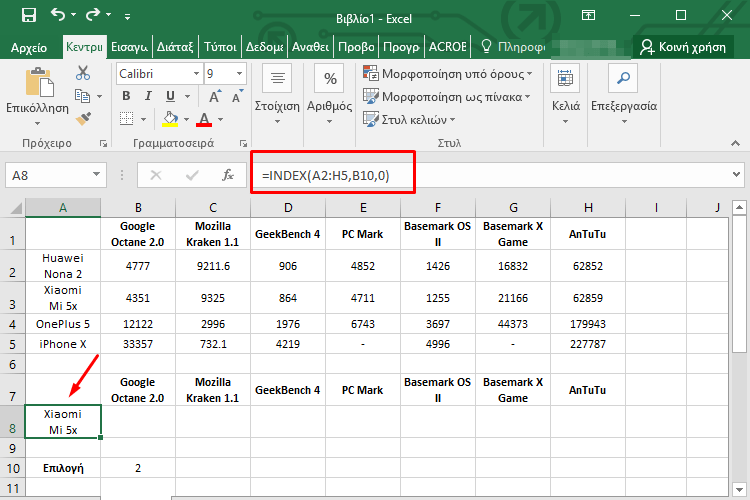Apply yellow fill color bucket
The image size is (750, 500).
pos(170,119)
